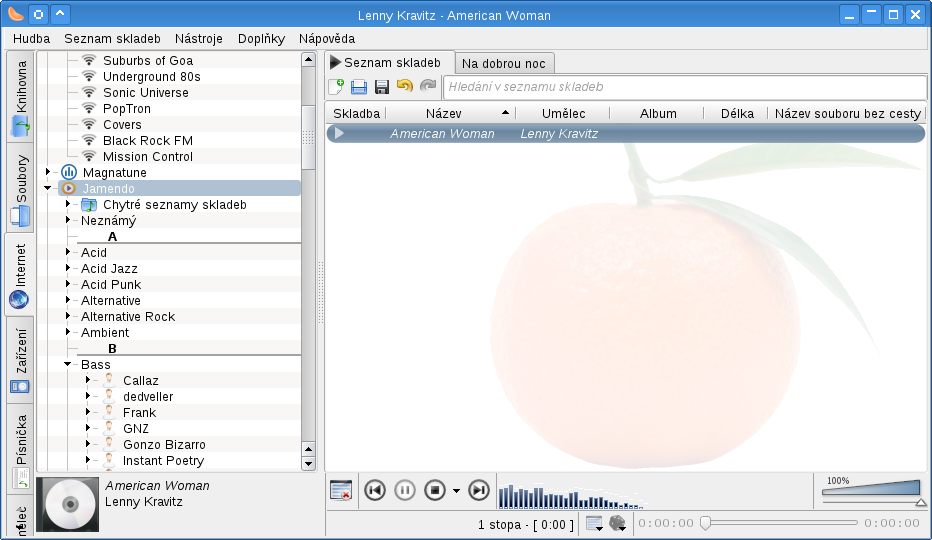
Task: Expand Chytré seznamy skladeb
Action: (68, 204)
